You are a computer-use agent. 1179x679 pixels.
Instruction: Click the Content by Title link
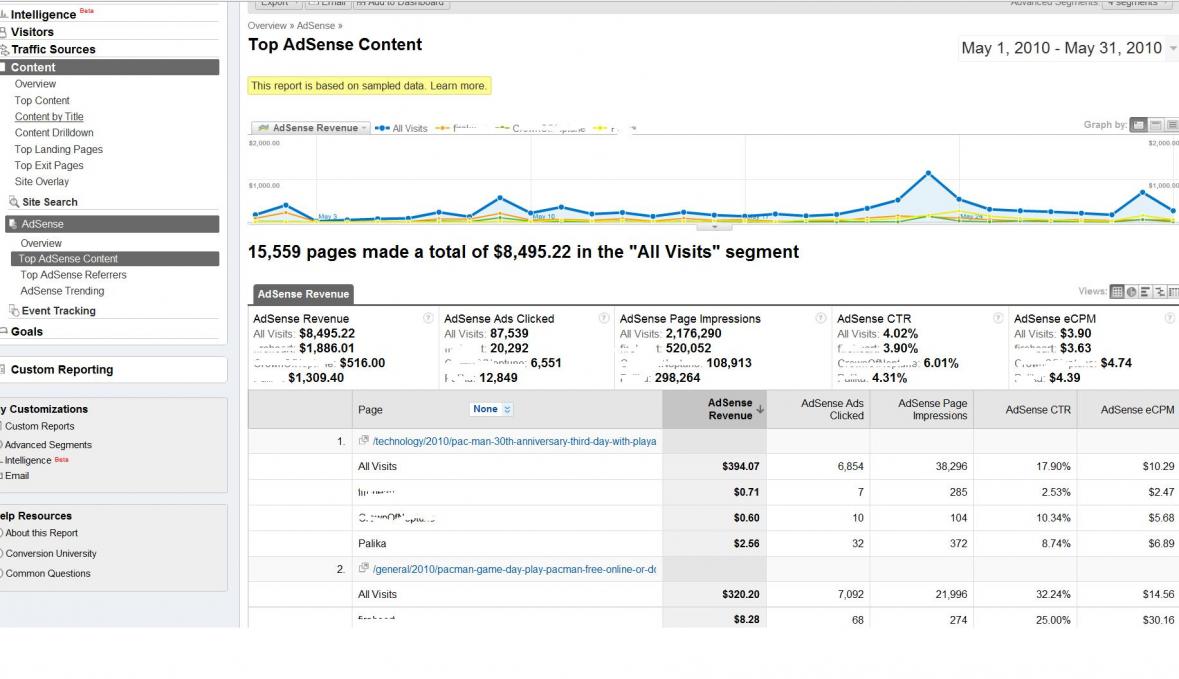[49, 117]
